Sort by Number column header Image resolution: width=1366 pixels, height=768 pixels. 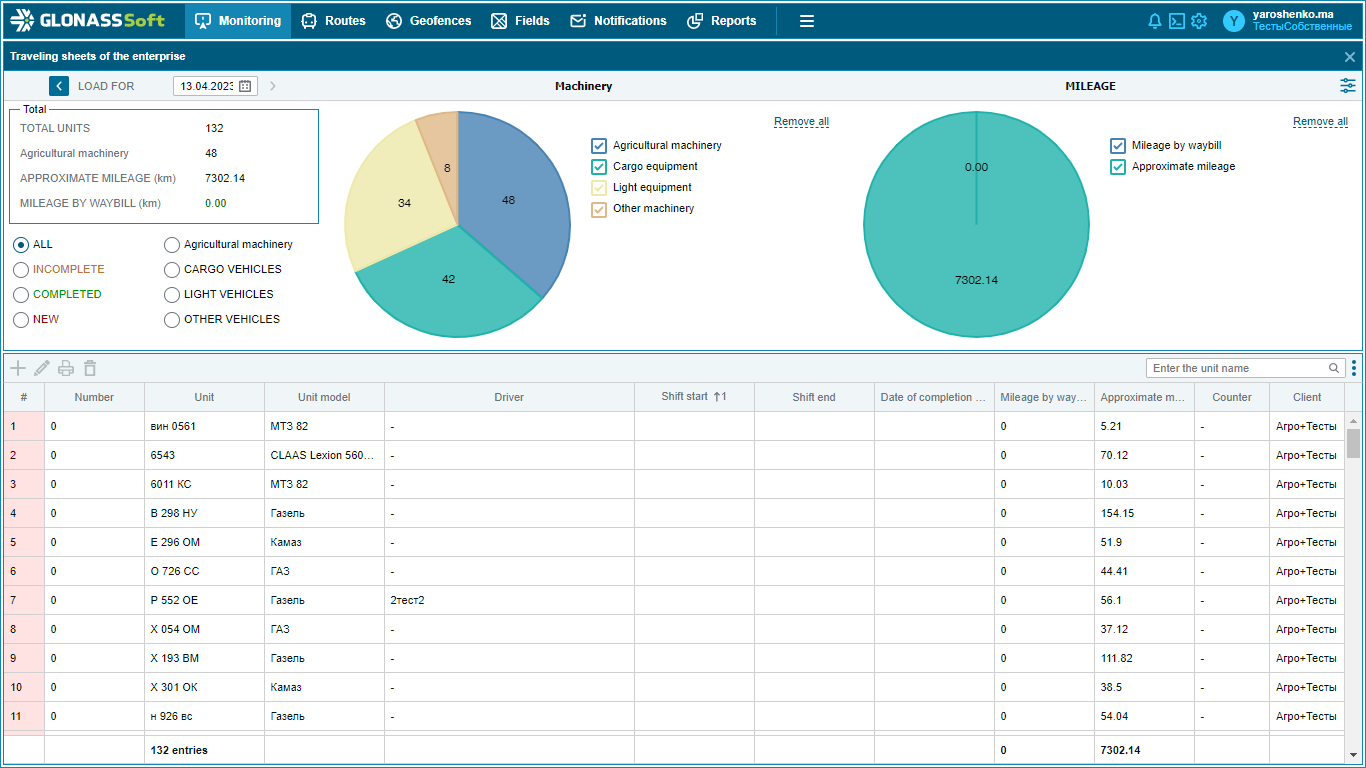tap(94, 397)
